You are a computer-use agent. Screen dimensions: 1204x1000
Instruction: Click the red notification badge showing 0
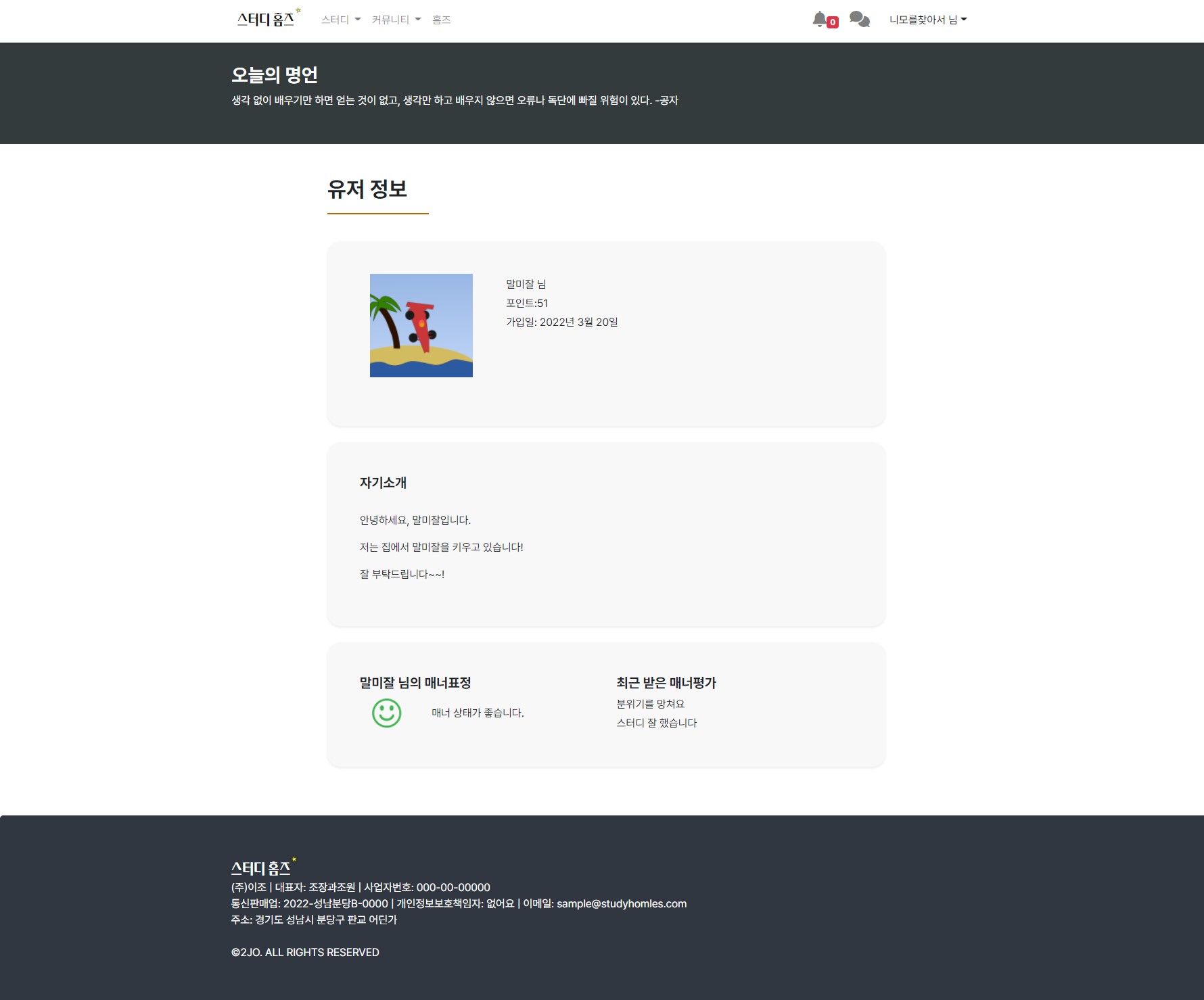pos(831,22)
